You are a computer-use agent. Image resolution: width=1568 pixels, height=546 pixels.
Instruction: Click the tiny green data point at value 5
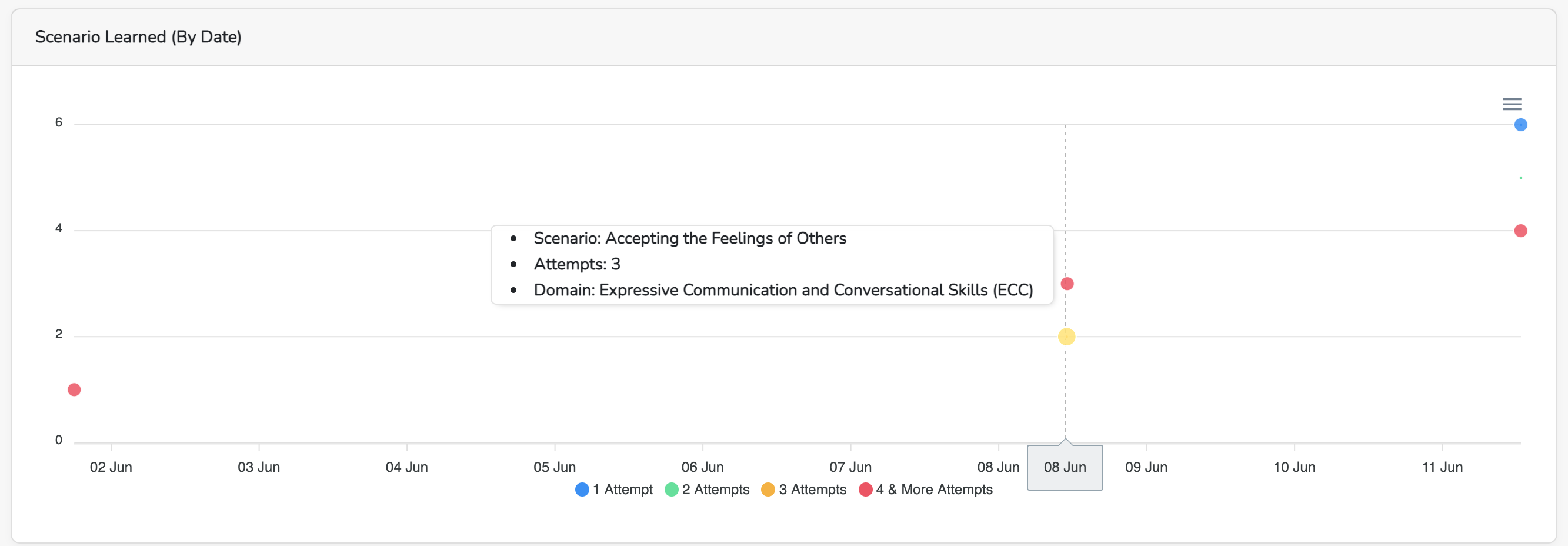(x=1520, y=178)
